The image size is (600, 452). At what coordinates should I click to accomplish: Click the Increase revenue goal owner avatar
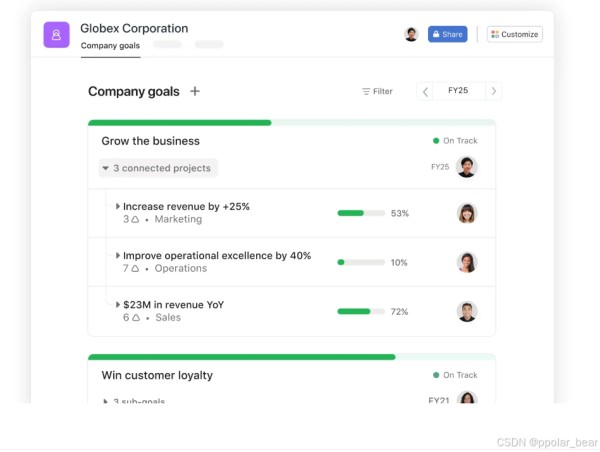tap(466, 213)
